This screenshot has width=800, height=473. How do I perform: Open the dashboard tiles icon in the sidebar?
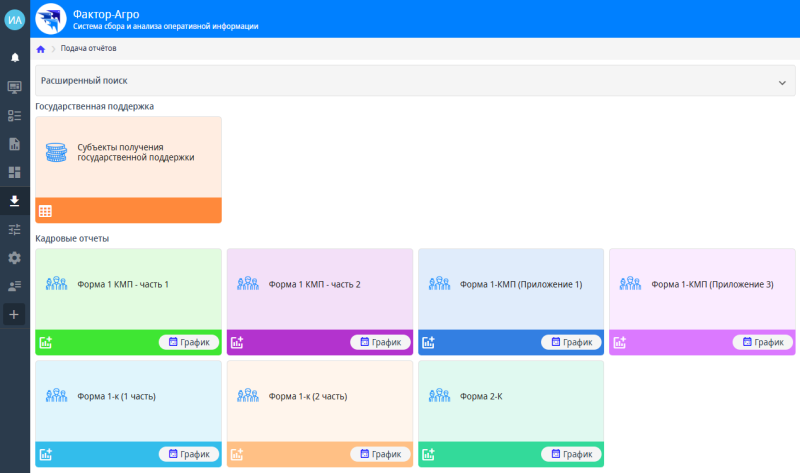14,172
